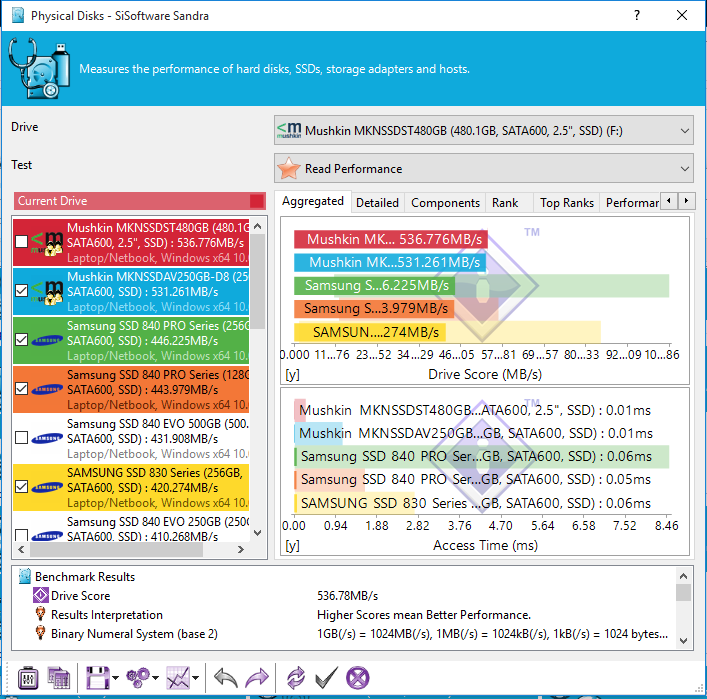This screenshot has height=699, width=707.
Task: Click the checkmark OK icon
Action: 326,678
